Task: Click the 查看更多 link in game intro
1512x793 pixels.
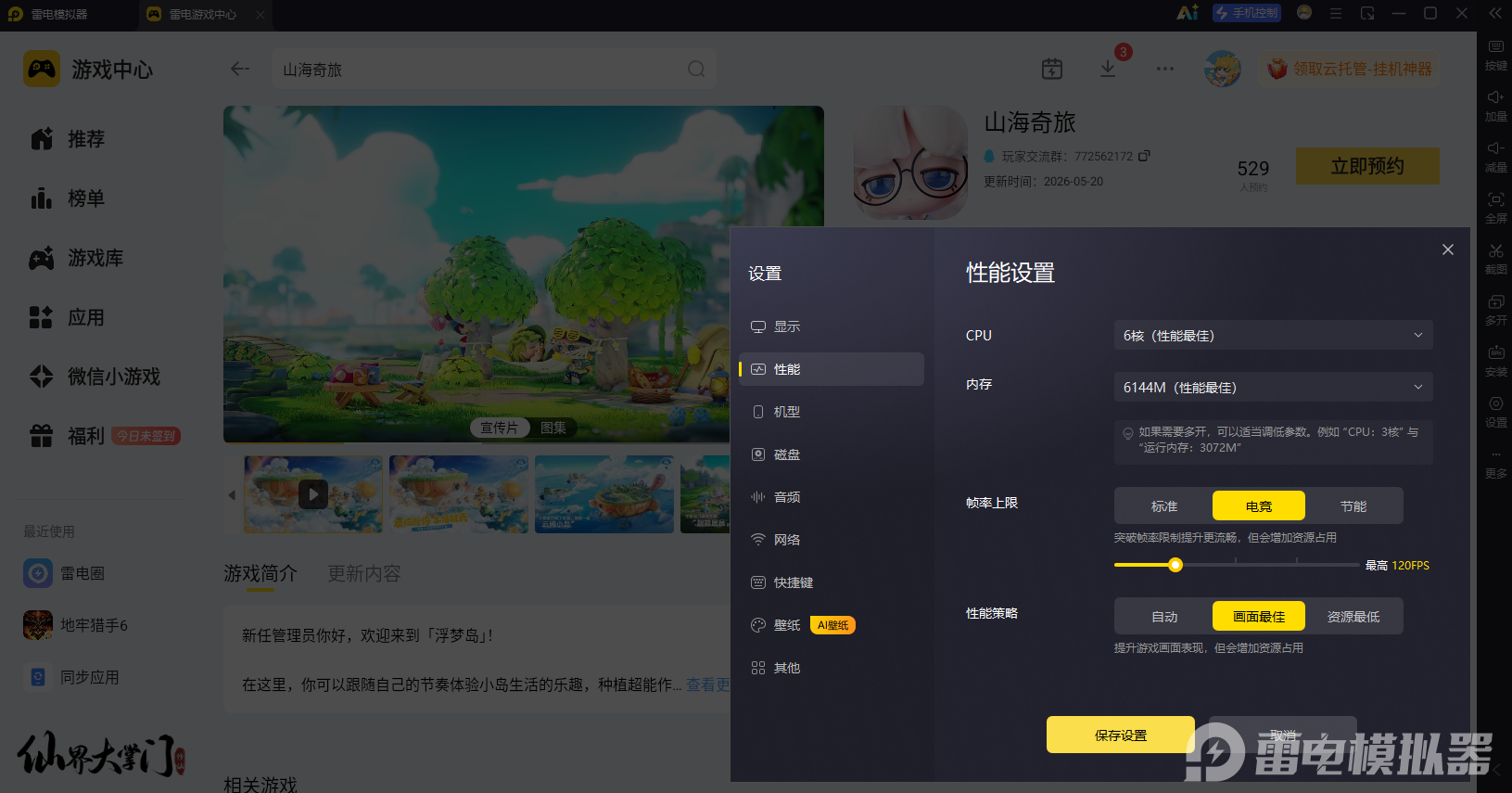Action: click(x=707, y=684)
